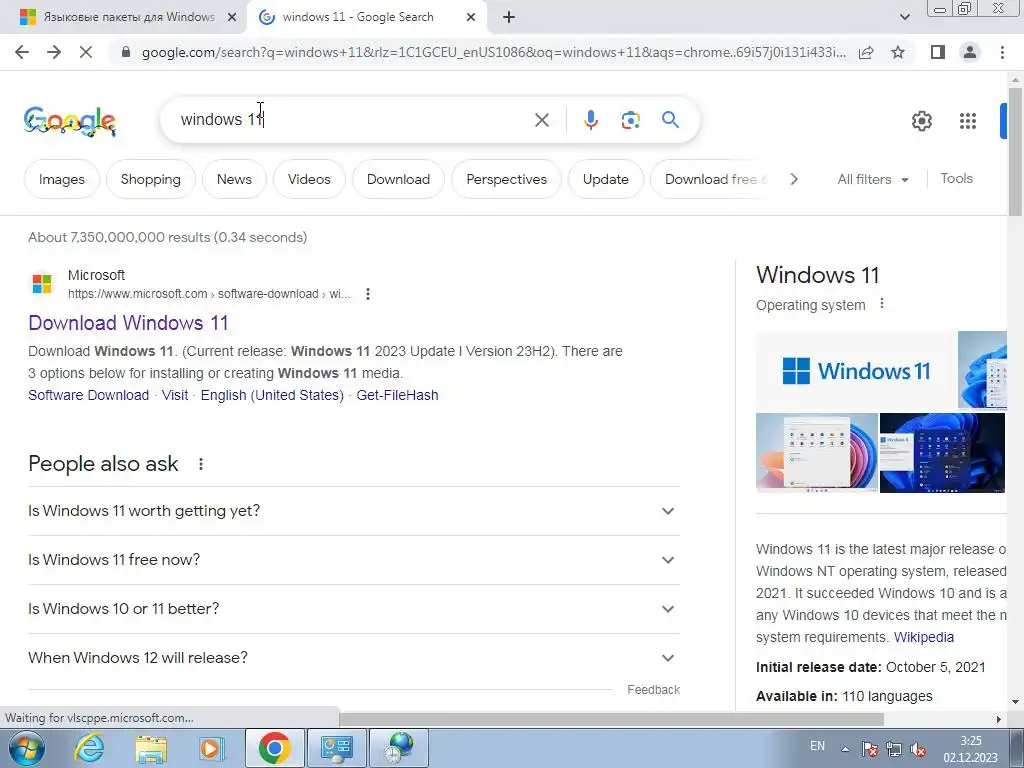Click the horizontal scrollbar thumb
The height and width of the screenshot is (768, 1024).
point(611,719)
